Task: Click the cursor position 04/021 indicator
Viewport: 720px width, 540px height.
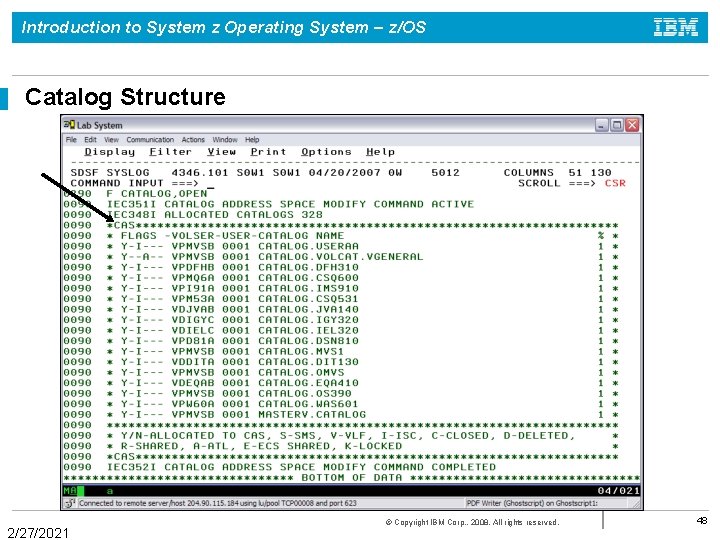Action: (619, 491)
